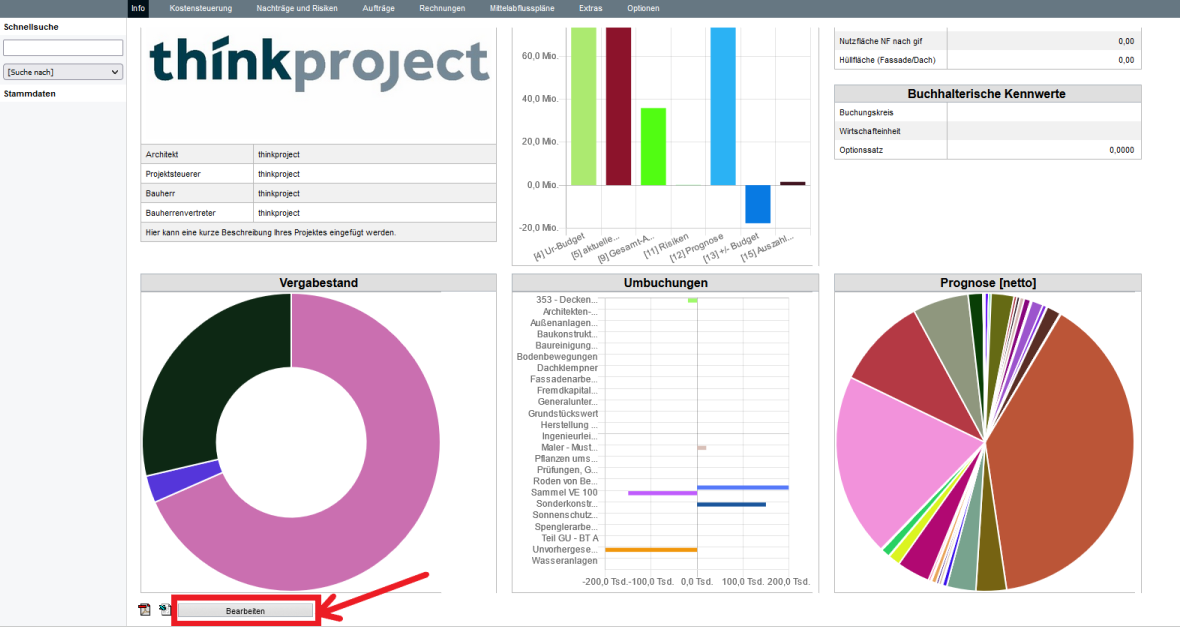The width and height of the screenshot is (1180, 627).
Task: Click the Prognose [netto] chart title
Action: click(988, 283)
